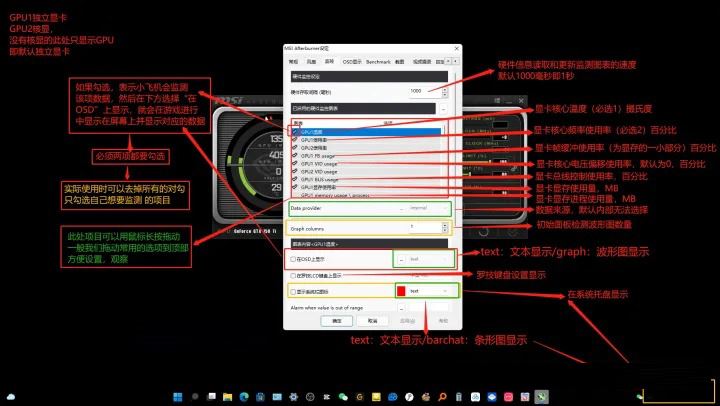Click the ellipsis button beside the OSD text dropdown
The height and width of the screenshot is (406, 720).
point(401,258)
